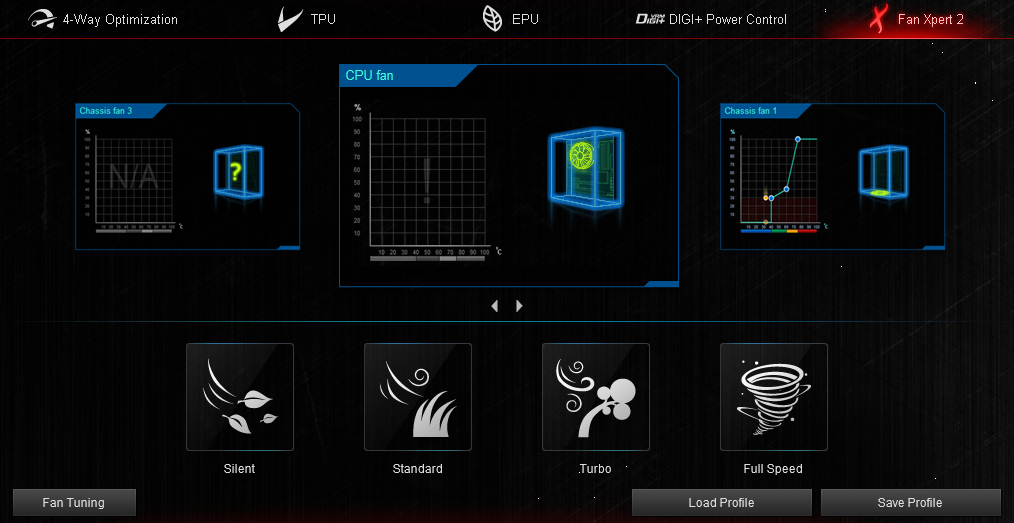Select the Standard fan mode icon

point(418,397)
